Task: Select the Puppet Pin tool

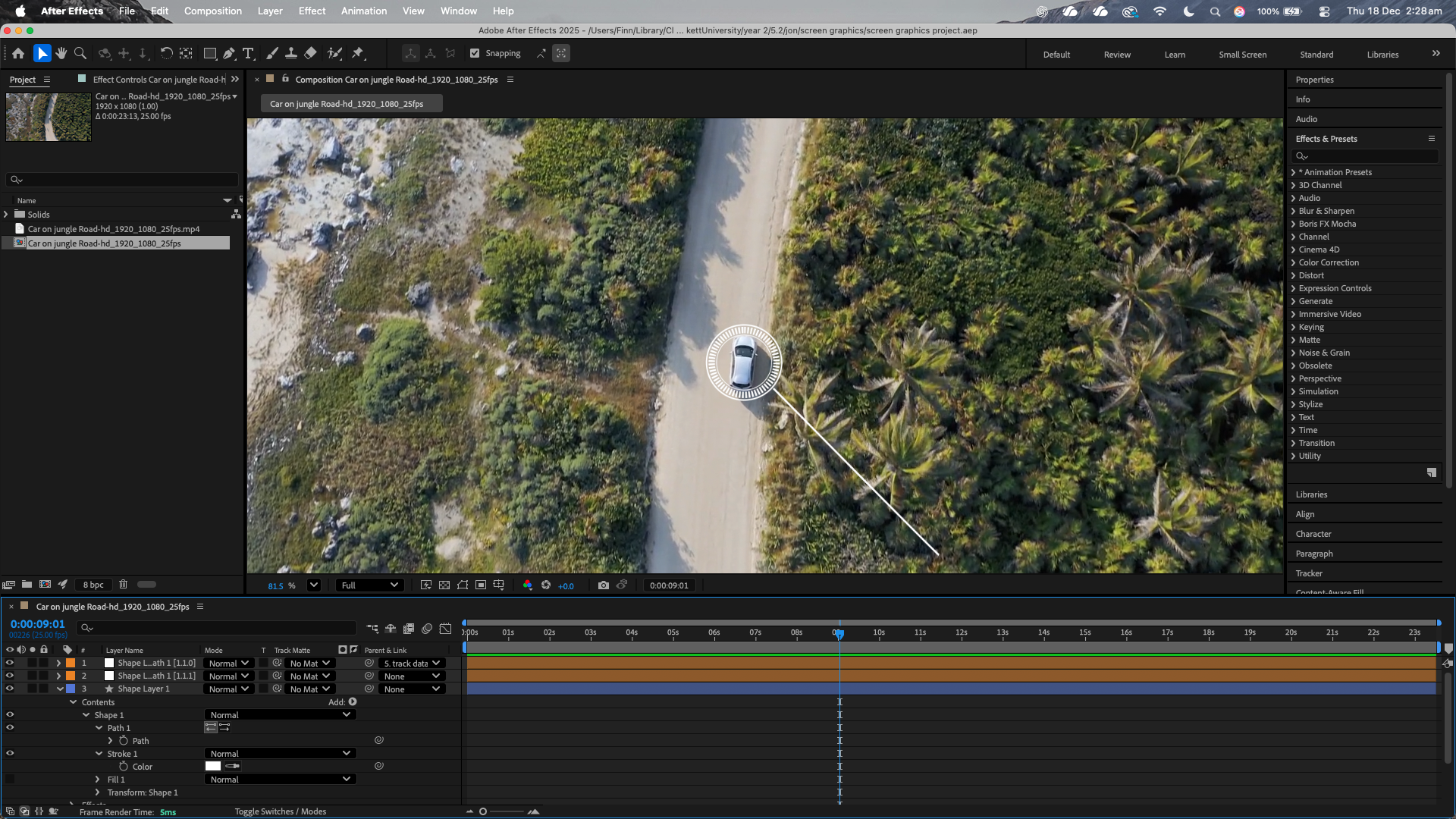Action: [x=358, y=54]
